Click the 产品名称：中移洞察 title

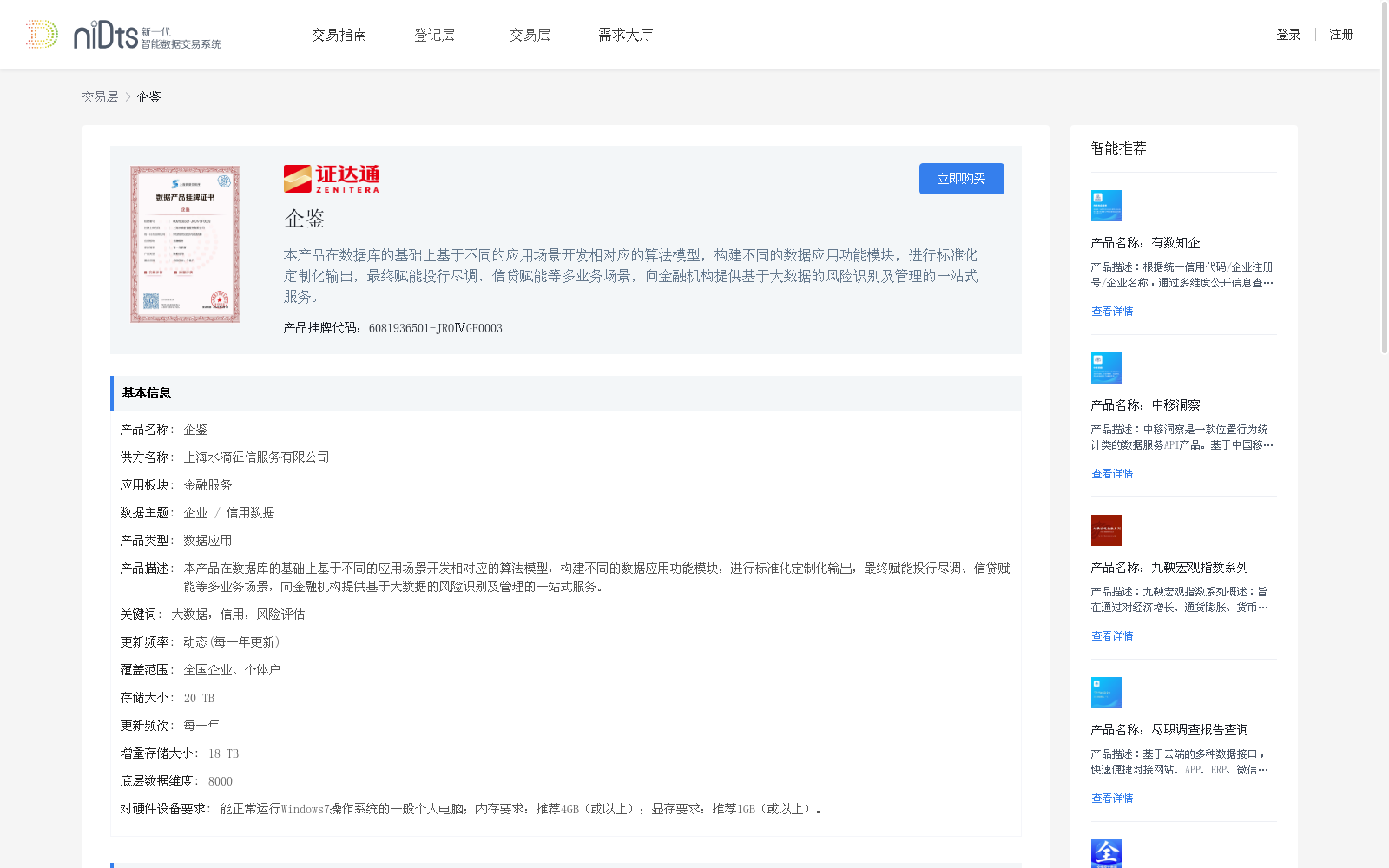click(x=1146, y=405)
